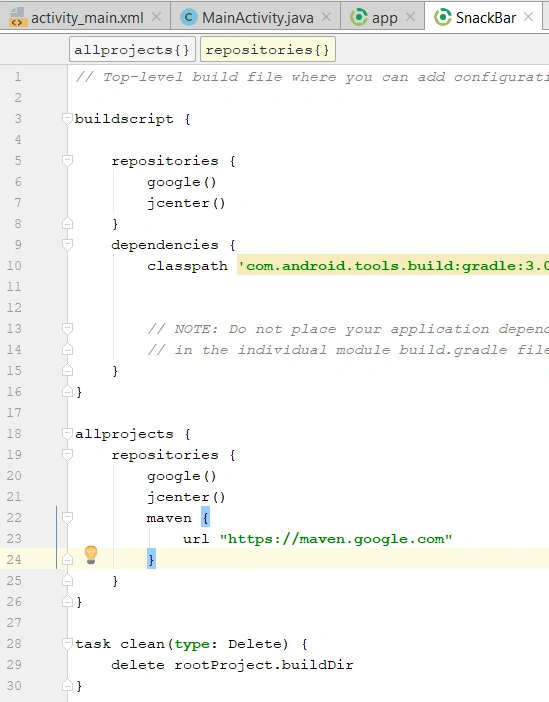
Task: Click fold end marker on line 15
Action: [x=67, y=371]
